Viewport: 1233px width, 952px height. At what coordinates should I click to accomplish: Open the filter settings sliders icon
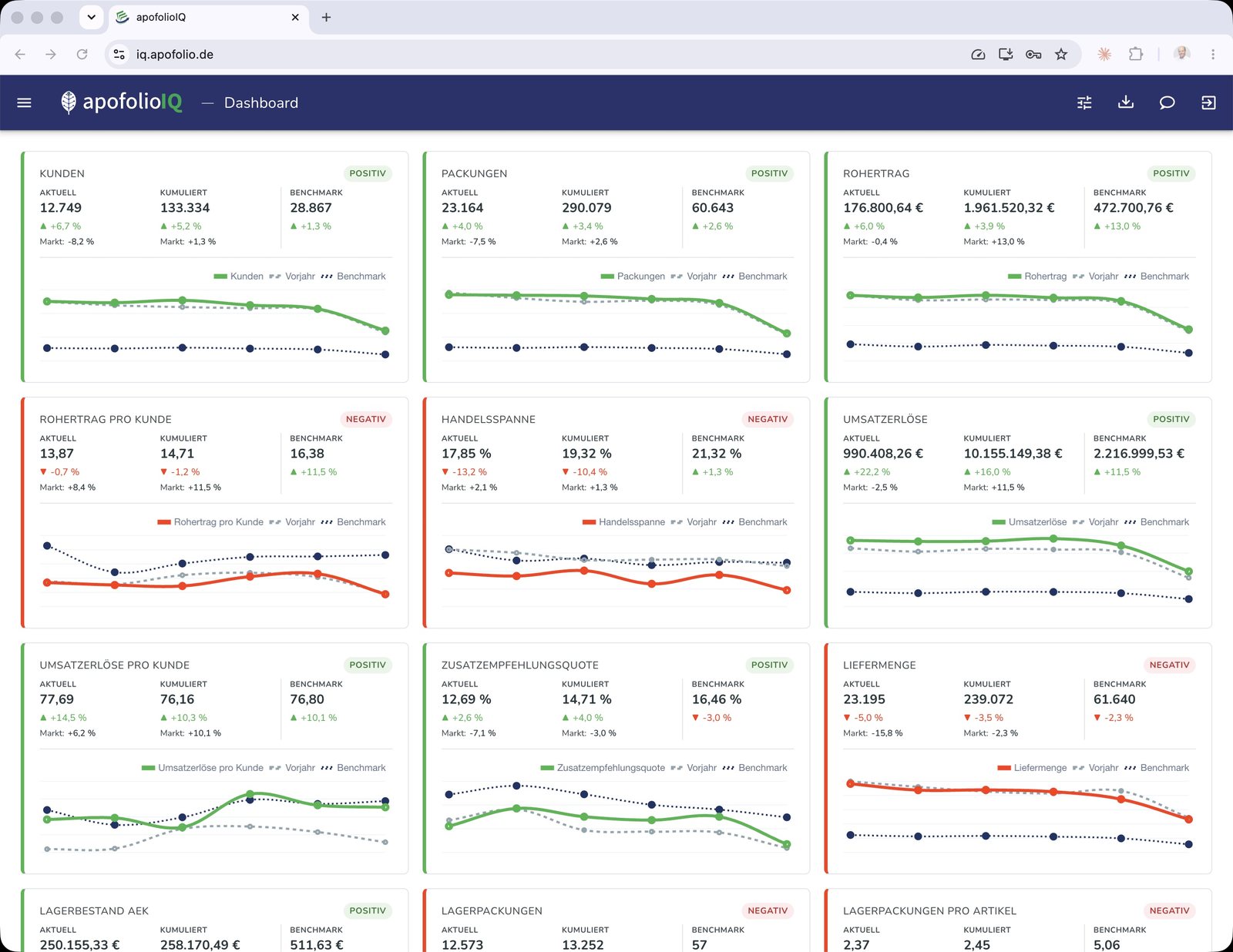coord(1084,102)
